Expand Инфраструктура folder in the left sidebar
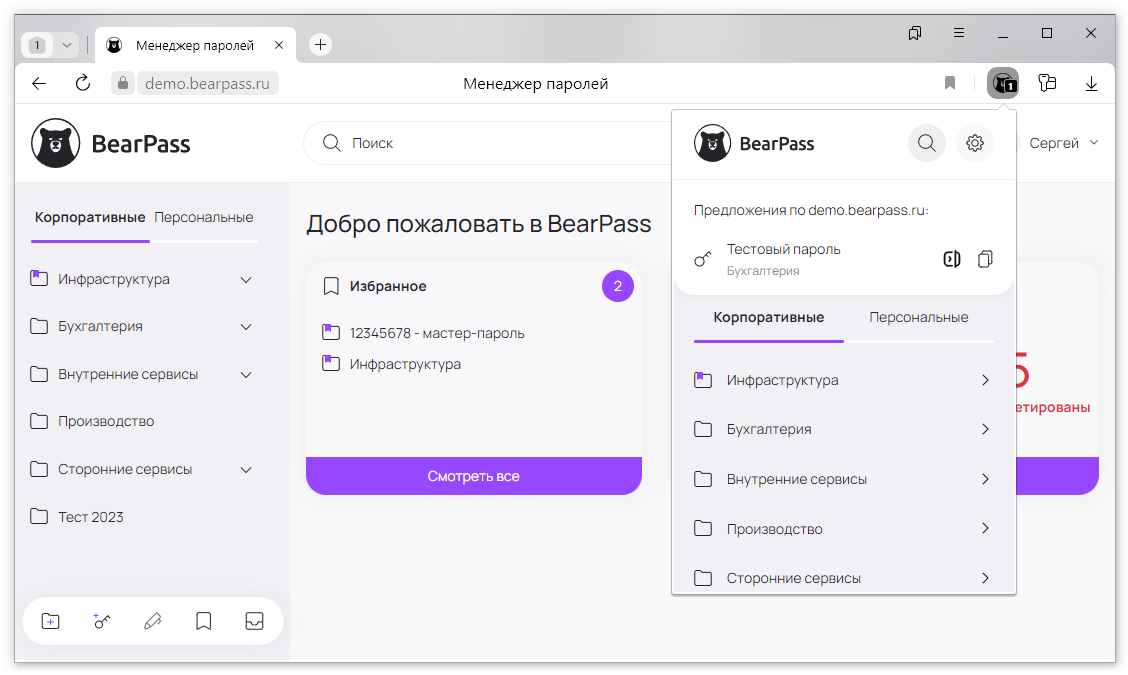 click(x=246, y=280)
